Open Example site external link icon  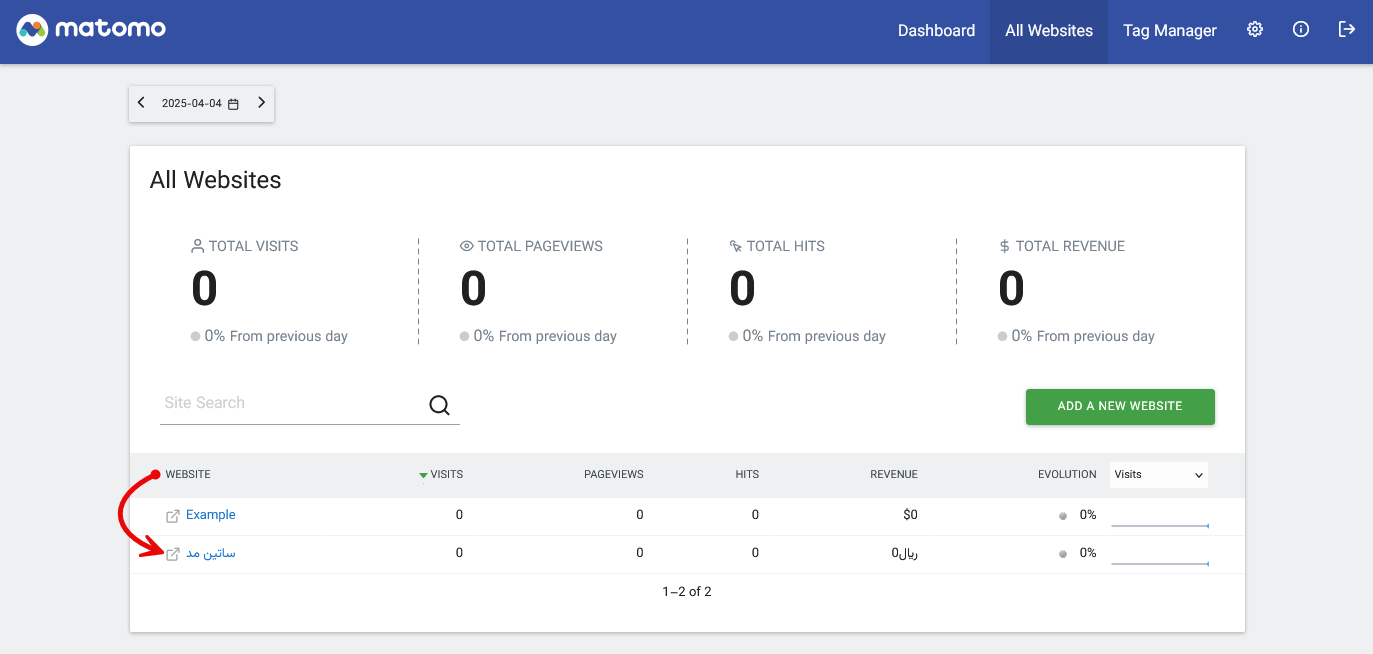(x=173, y=516)
